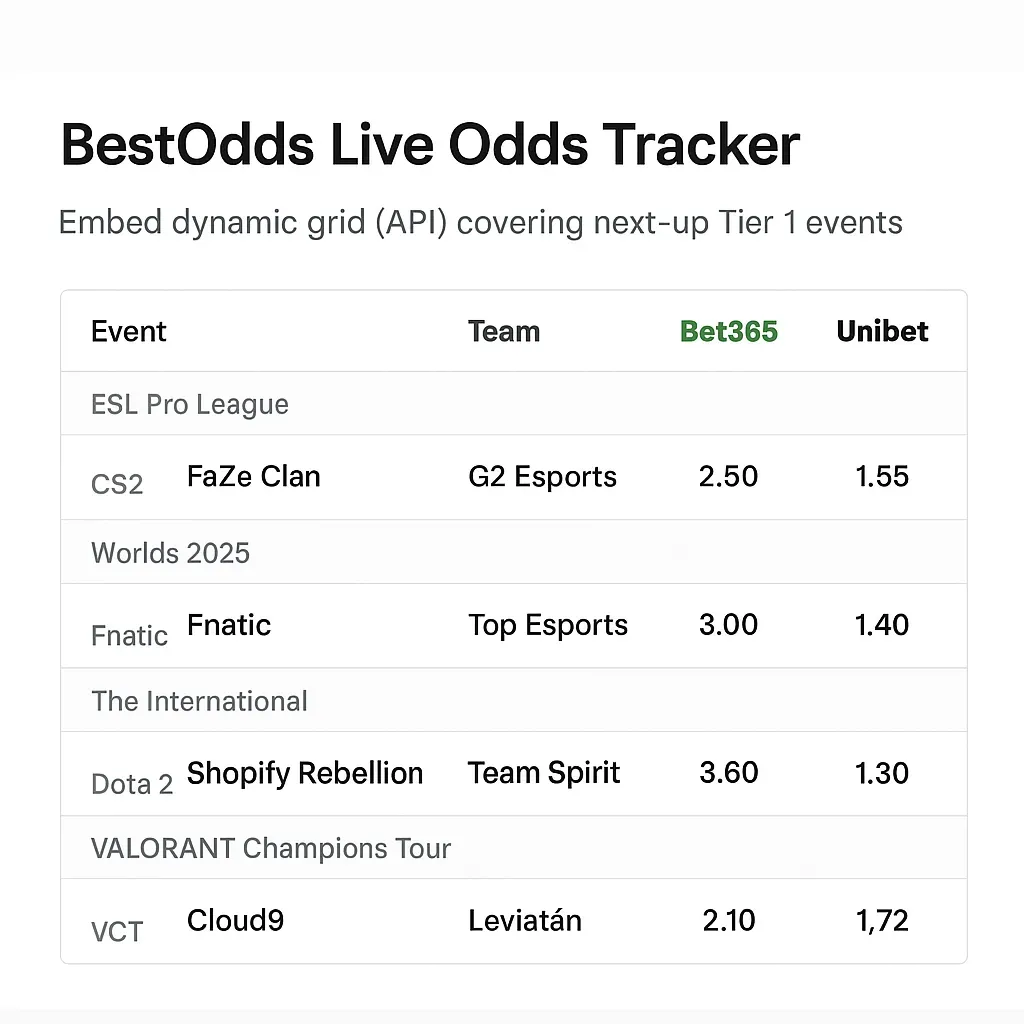Screen dimensions: 1024x1024
Task: Sort by the Event column header
Action: (x=129, y=331)
